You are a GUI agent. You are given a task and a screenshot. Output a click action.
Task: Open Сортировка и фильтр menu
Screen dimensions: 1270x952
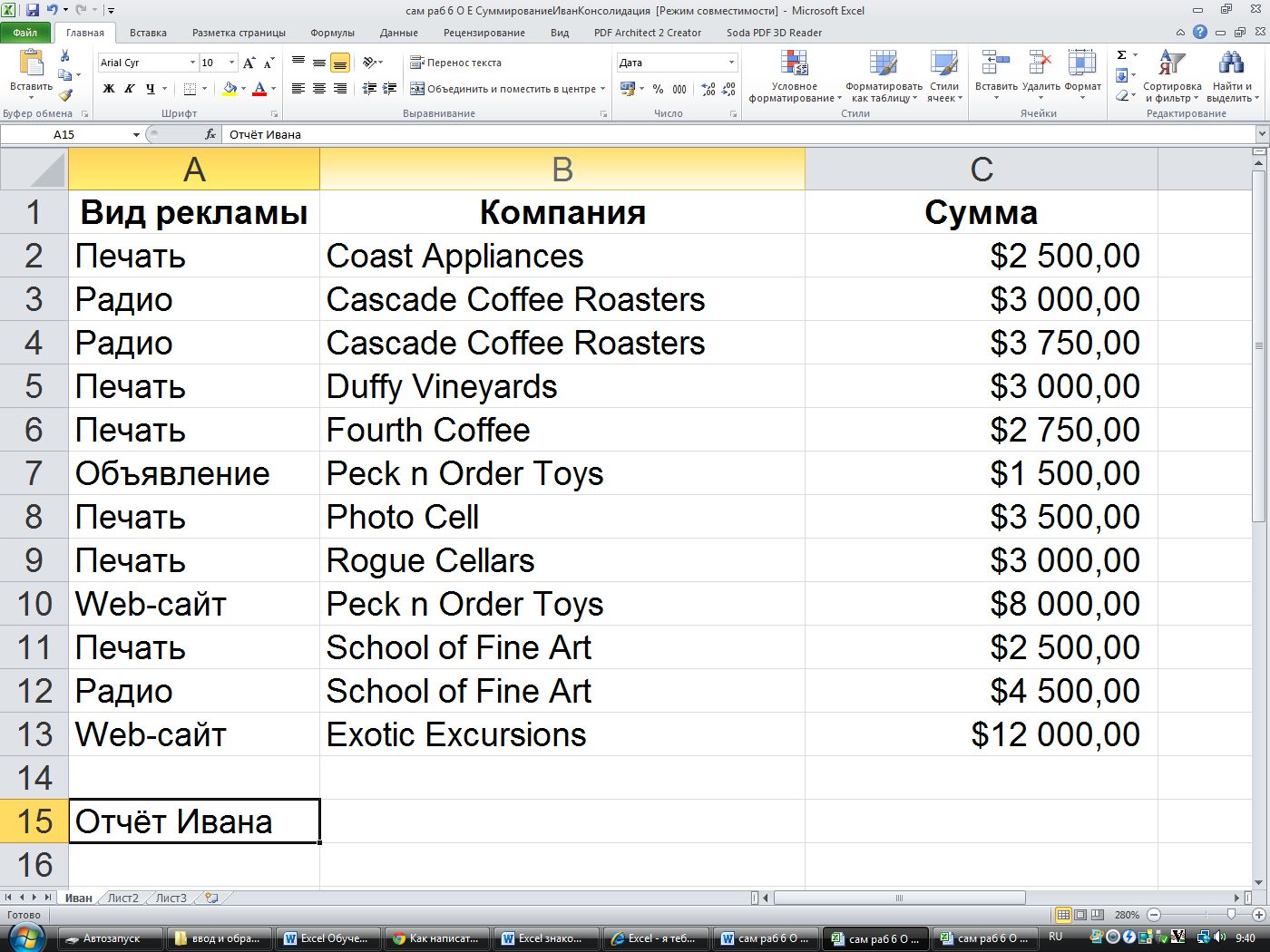pyautogui.click(x=1172, y=76)
